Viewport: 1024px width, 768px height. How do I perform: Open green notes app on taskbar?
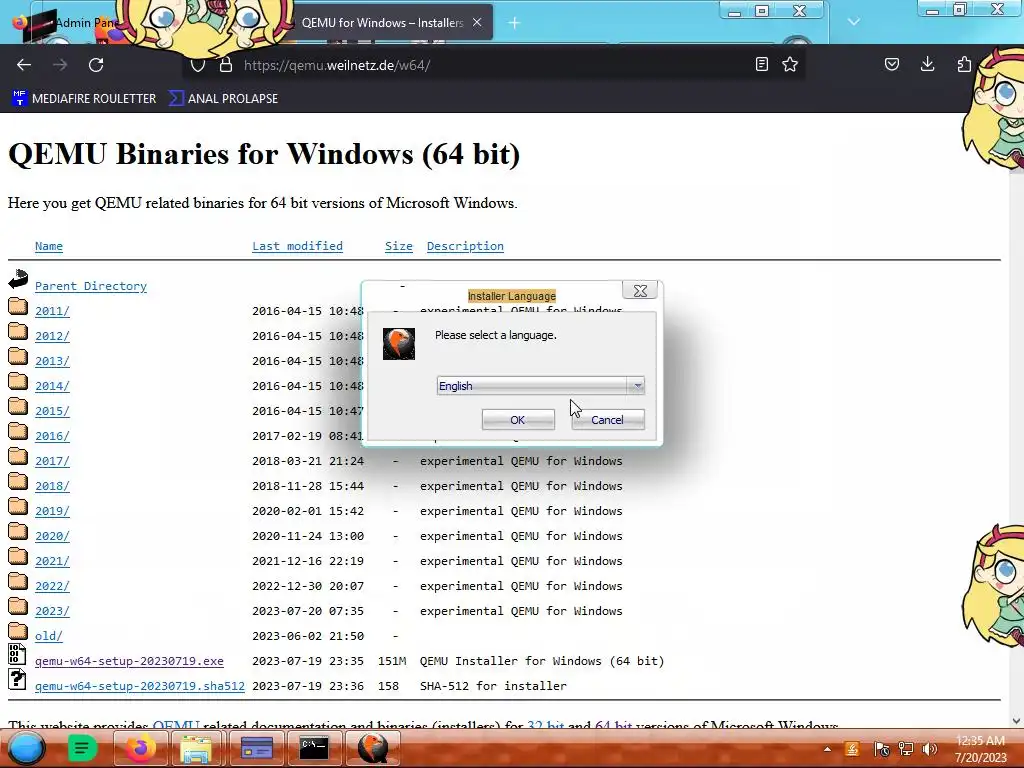pyautogui.click(x=82, y=748)
